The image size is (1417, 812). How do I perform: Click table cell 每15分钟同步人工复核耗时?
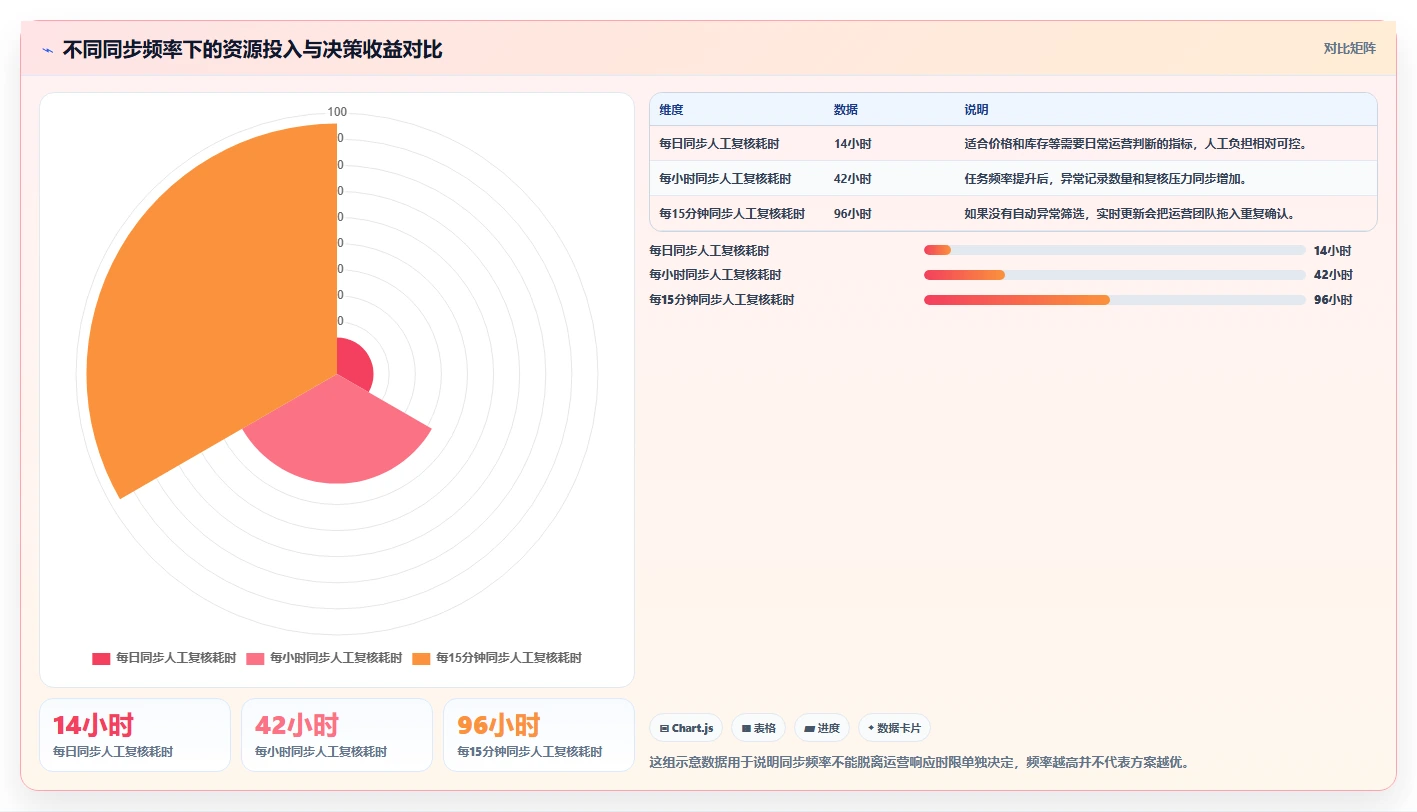click(732, 214)
